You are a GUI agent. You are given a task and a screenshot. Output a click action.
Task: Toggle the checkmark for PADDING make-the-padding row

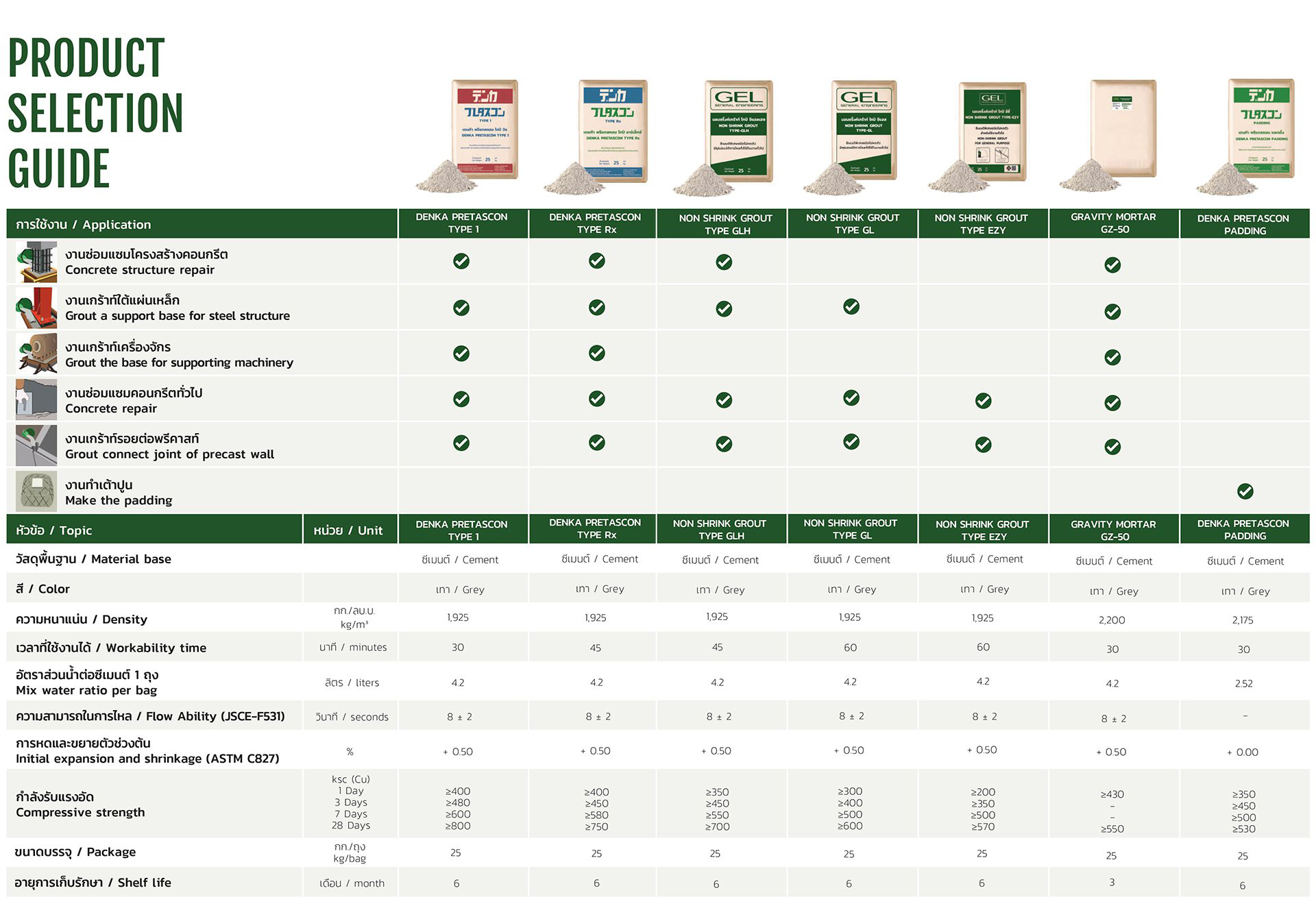(x=1245, y=491)
